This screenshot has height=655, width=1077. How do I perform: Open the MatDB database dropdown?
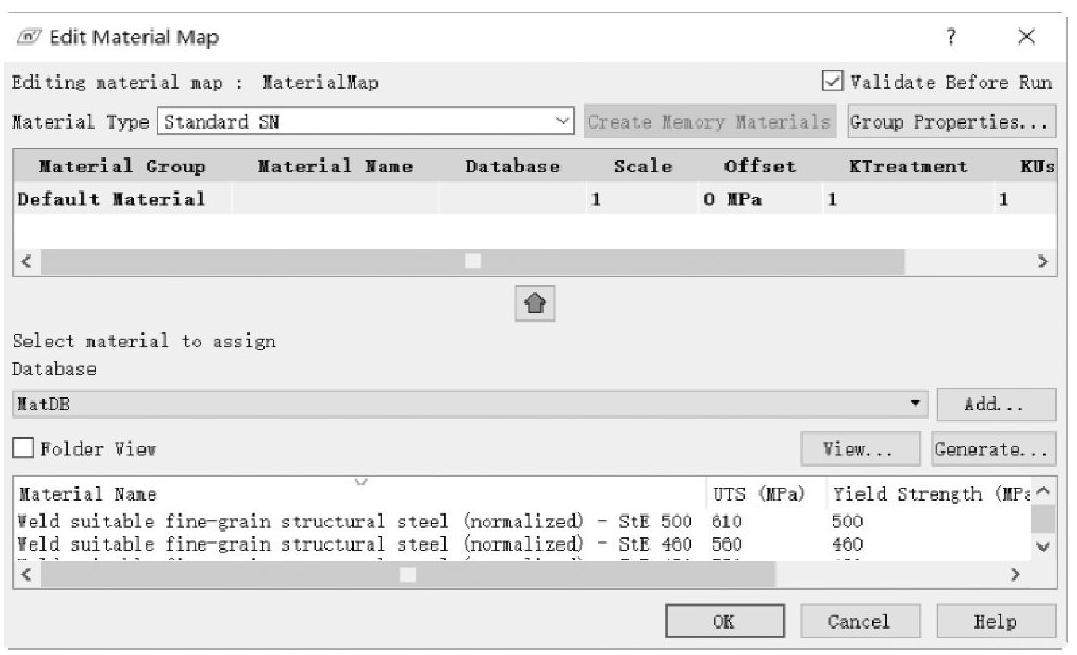click(470, 404)
